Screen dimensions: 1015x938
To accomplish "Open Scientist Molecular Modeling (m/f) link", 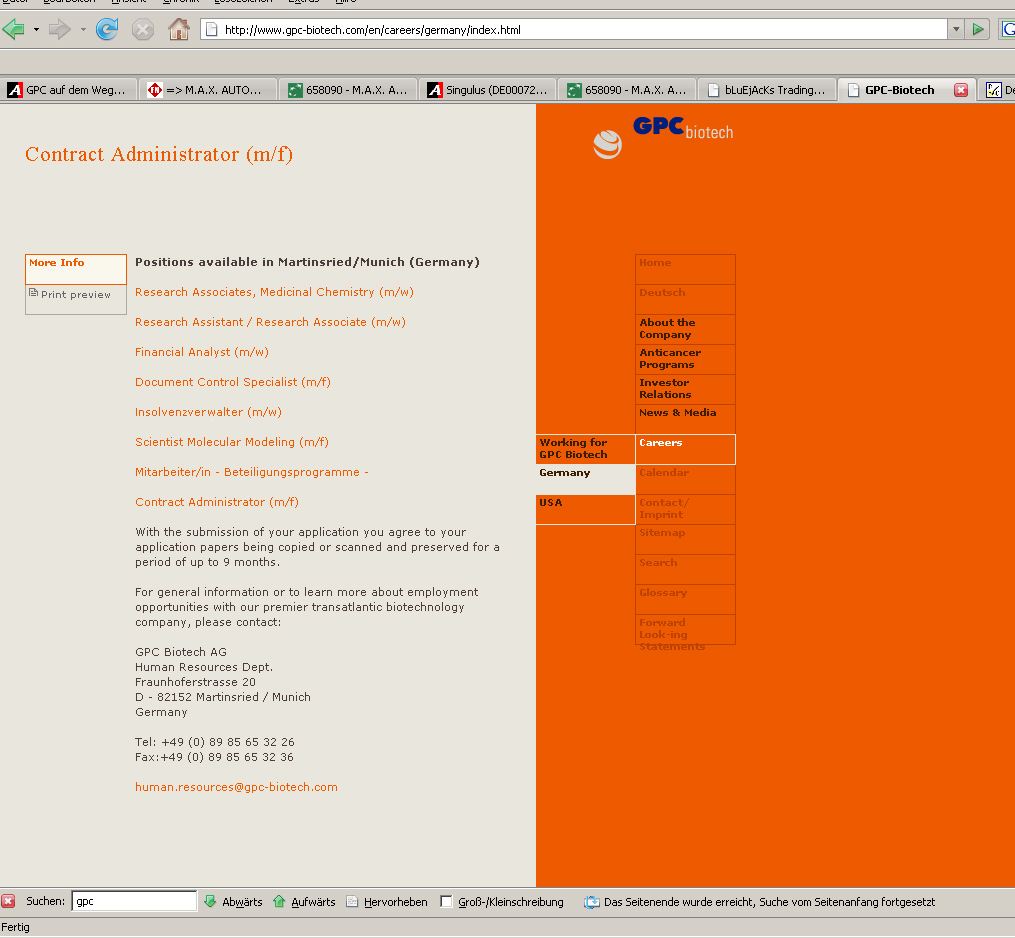I will point(232,442).
